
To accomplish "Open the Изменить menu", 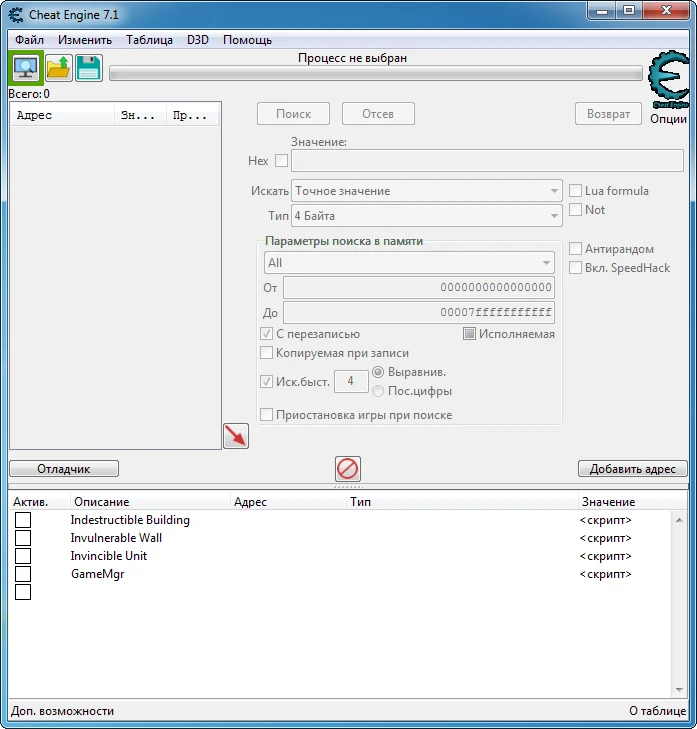I will tap(85, 40).
